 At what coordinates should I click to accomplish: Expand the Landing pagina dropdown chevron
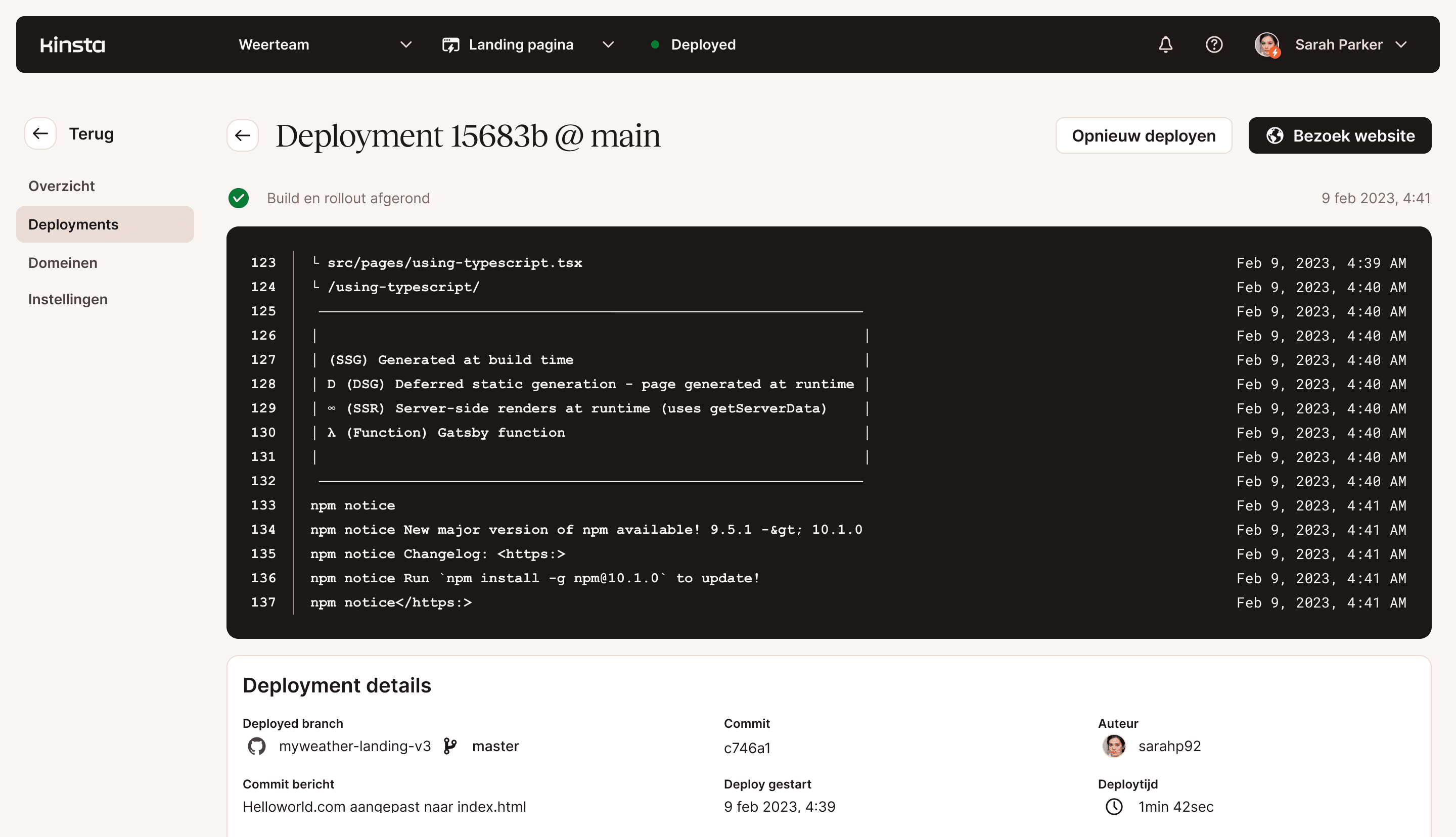[x=608, y=44]
